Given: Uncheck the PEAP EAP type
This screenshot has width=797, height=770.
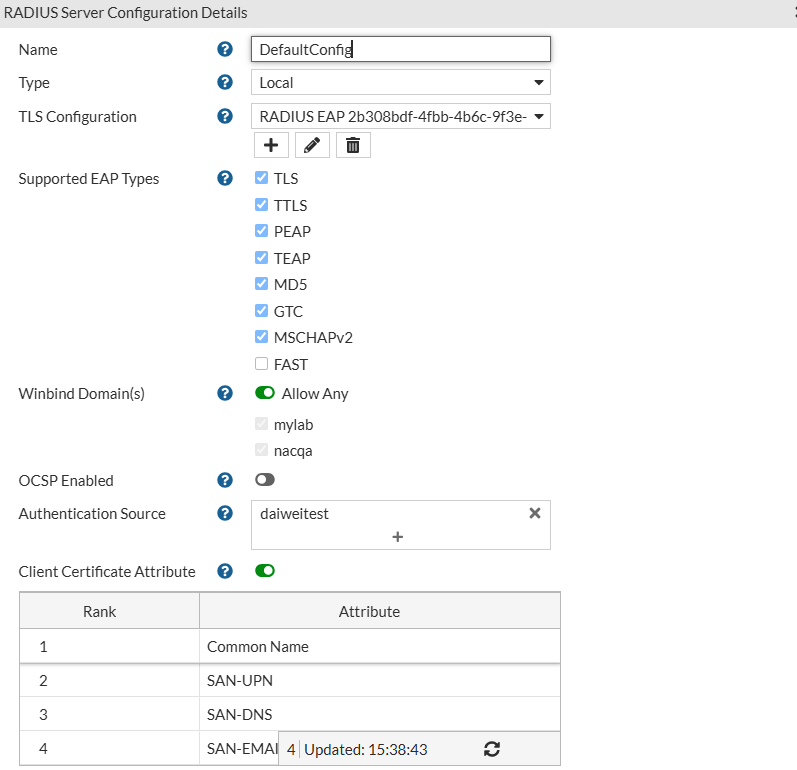Looking at the screenshot, I should [262, 231].
